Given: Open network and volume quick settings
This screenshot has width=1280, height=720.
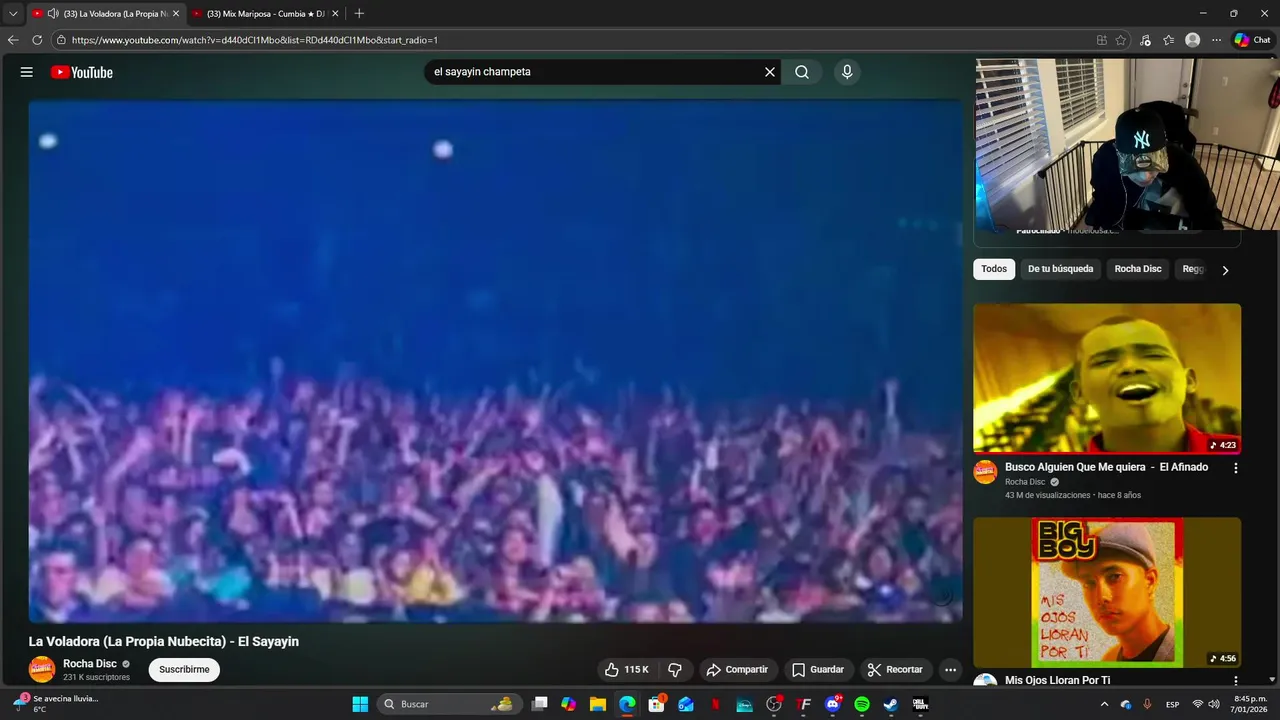Looking at the screenshot, I should click(x=1208, y=704).
